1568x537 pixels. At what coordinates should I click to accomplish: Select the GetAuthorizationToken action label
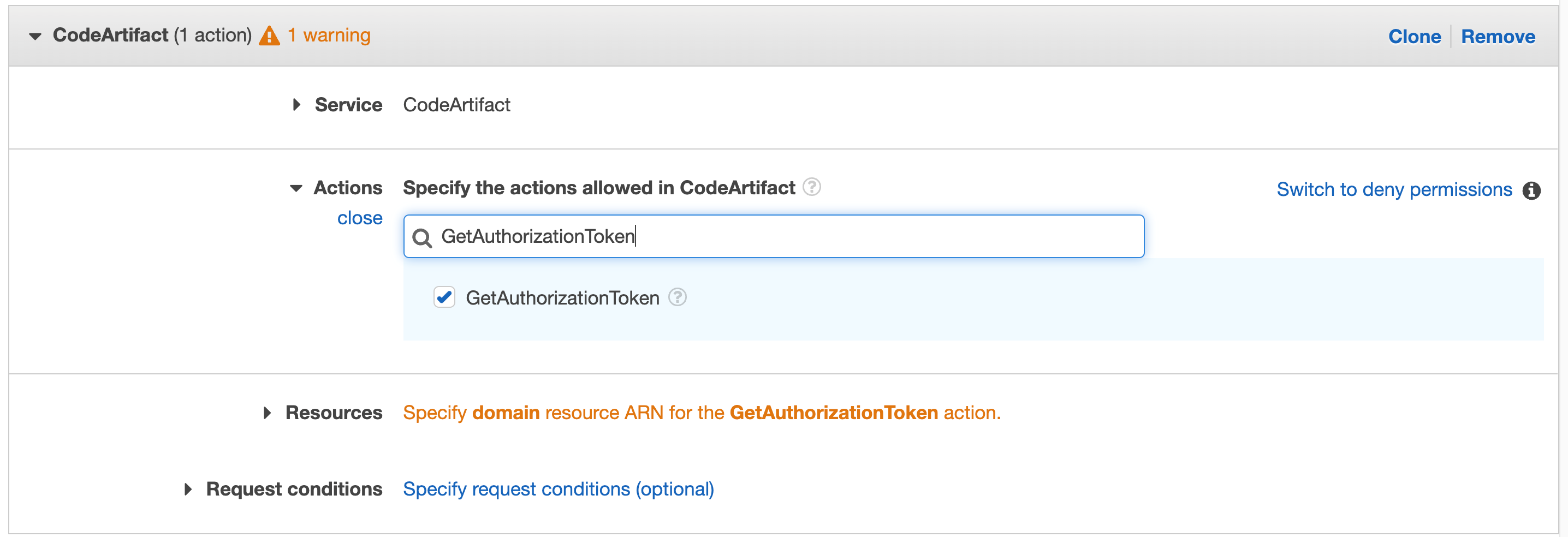point(562,297)
